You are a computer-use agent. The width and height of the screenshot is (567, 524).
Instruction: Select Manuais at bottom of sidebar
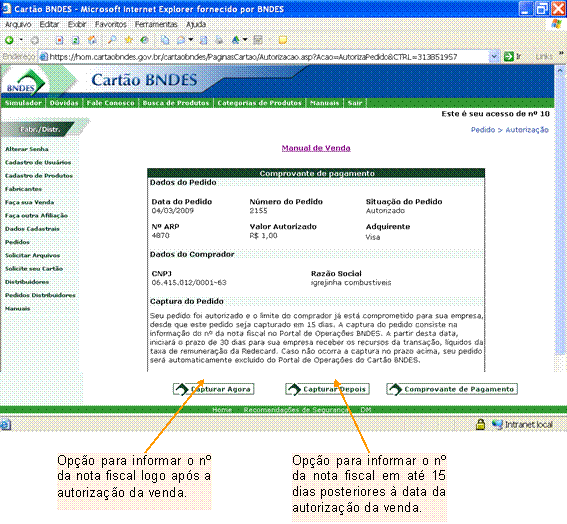click(17, 308)
